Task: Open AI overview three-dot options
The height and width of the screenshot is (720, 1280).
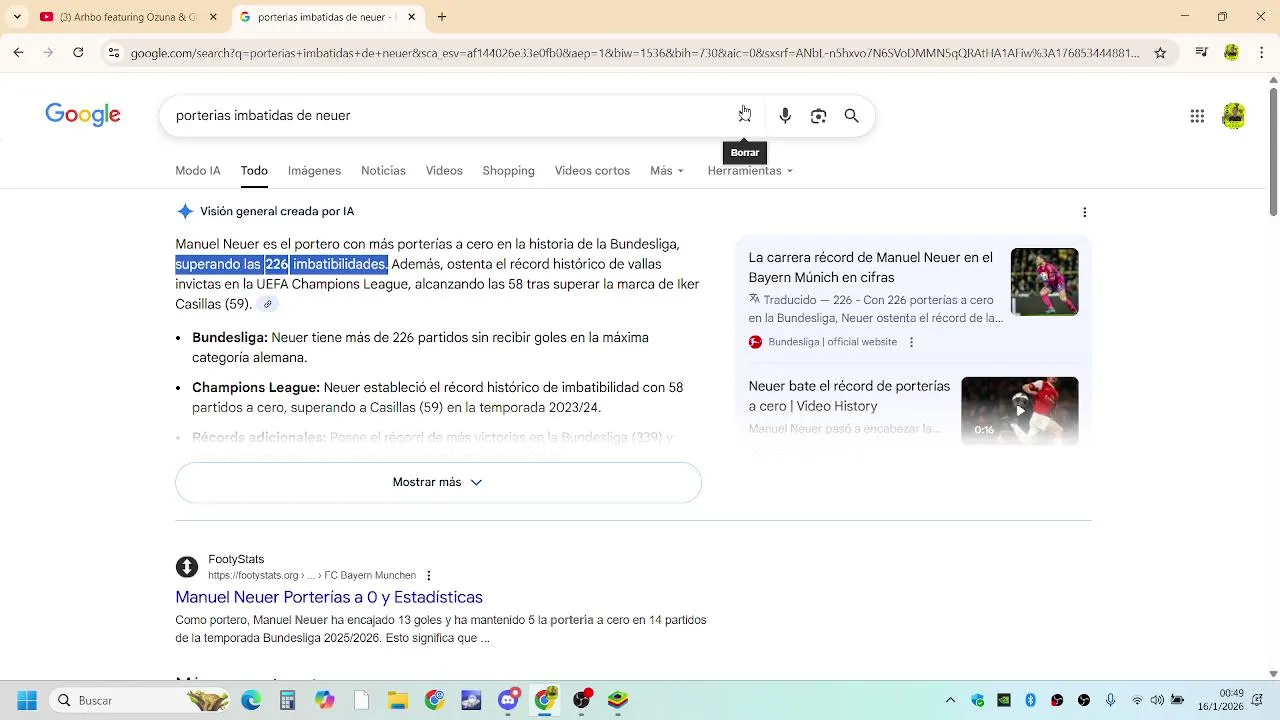Action: [x=1085, y=212]
